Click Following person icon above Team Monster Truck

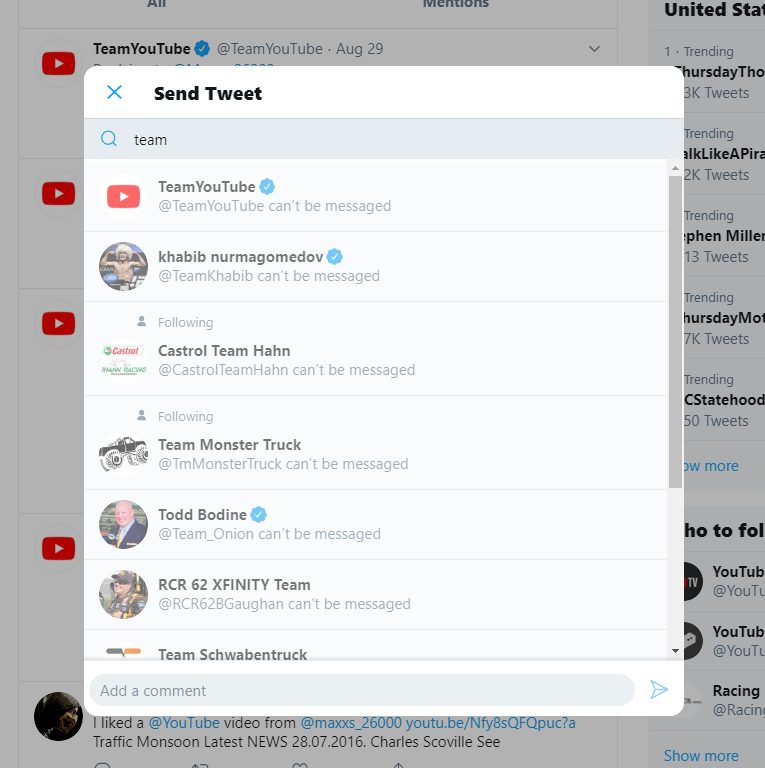pyautogui.click(x=142, y=416)
